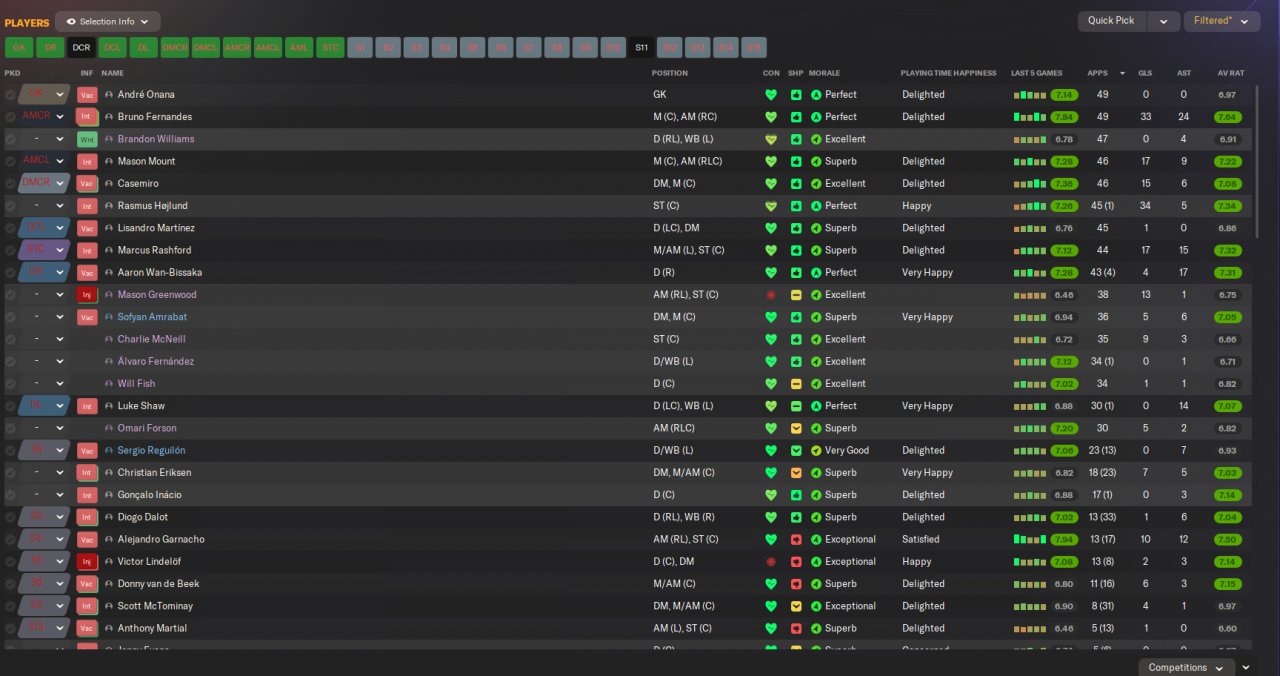Click Lisandro Martínez's morale icon
This screenshot has height=676, width=1280.
click(816, 228)
